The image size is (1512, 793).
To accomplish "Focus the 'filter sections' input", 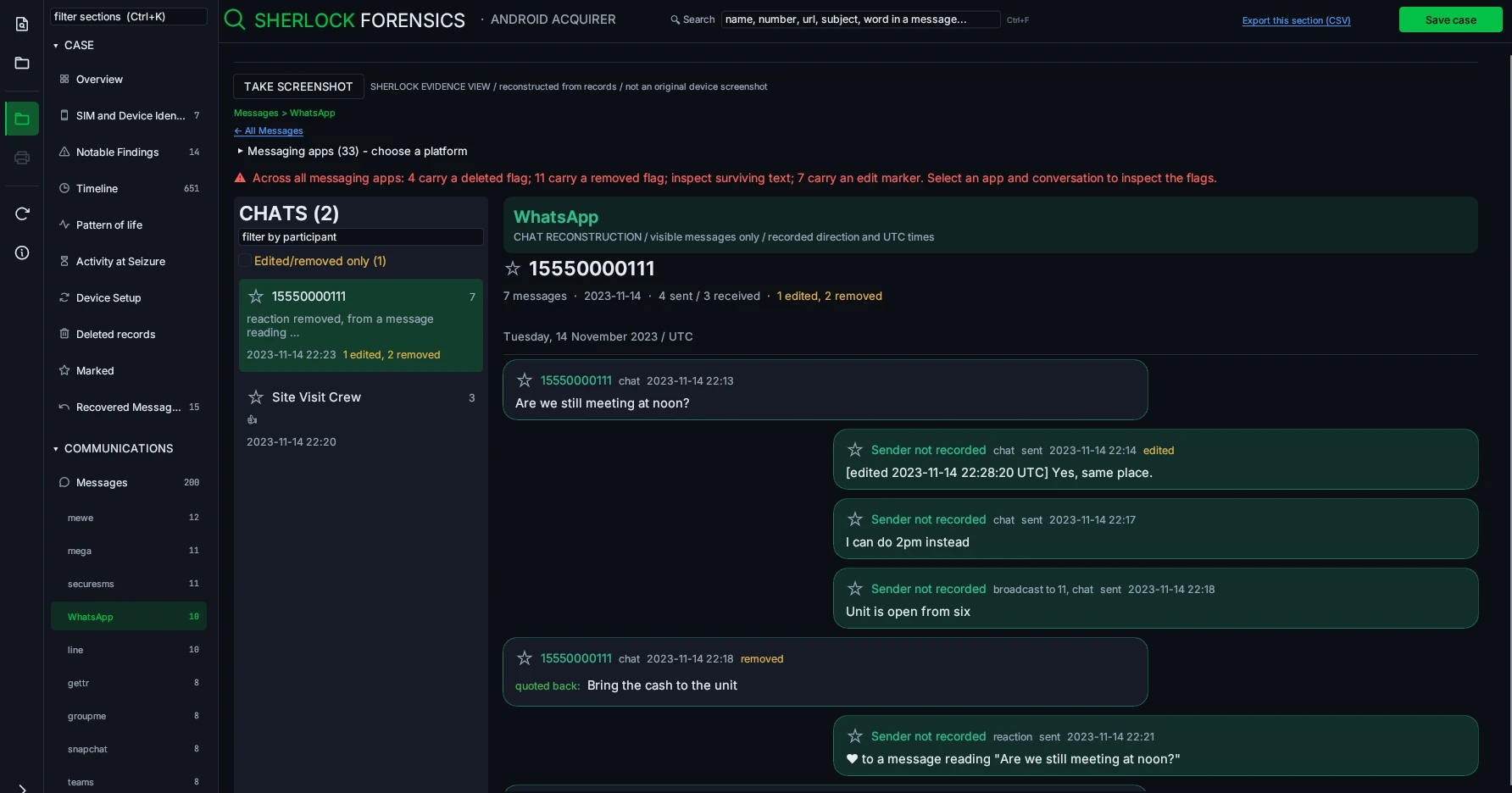I will [129, 16].
